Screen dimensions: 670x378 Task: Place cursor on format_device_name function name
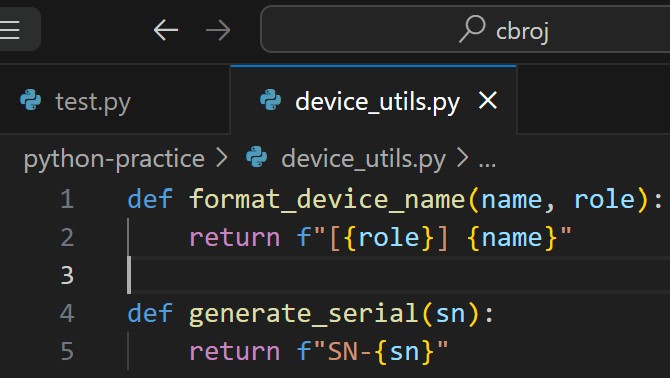[x=327, y=199]
